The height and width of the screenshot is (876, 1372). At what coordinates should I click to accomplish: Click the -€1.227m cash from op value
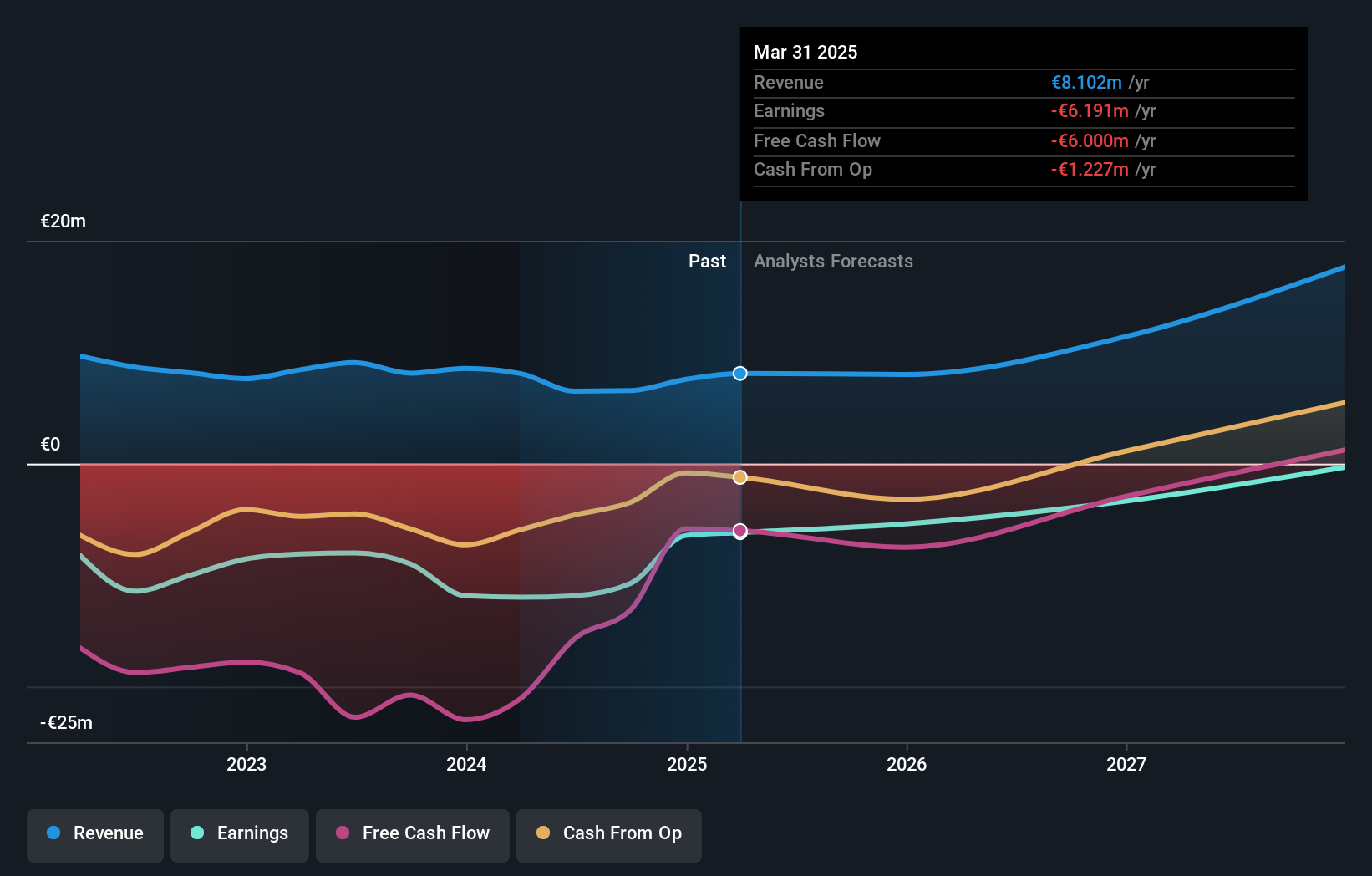point(1090,170)
